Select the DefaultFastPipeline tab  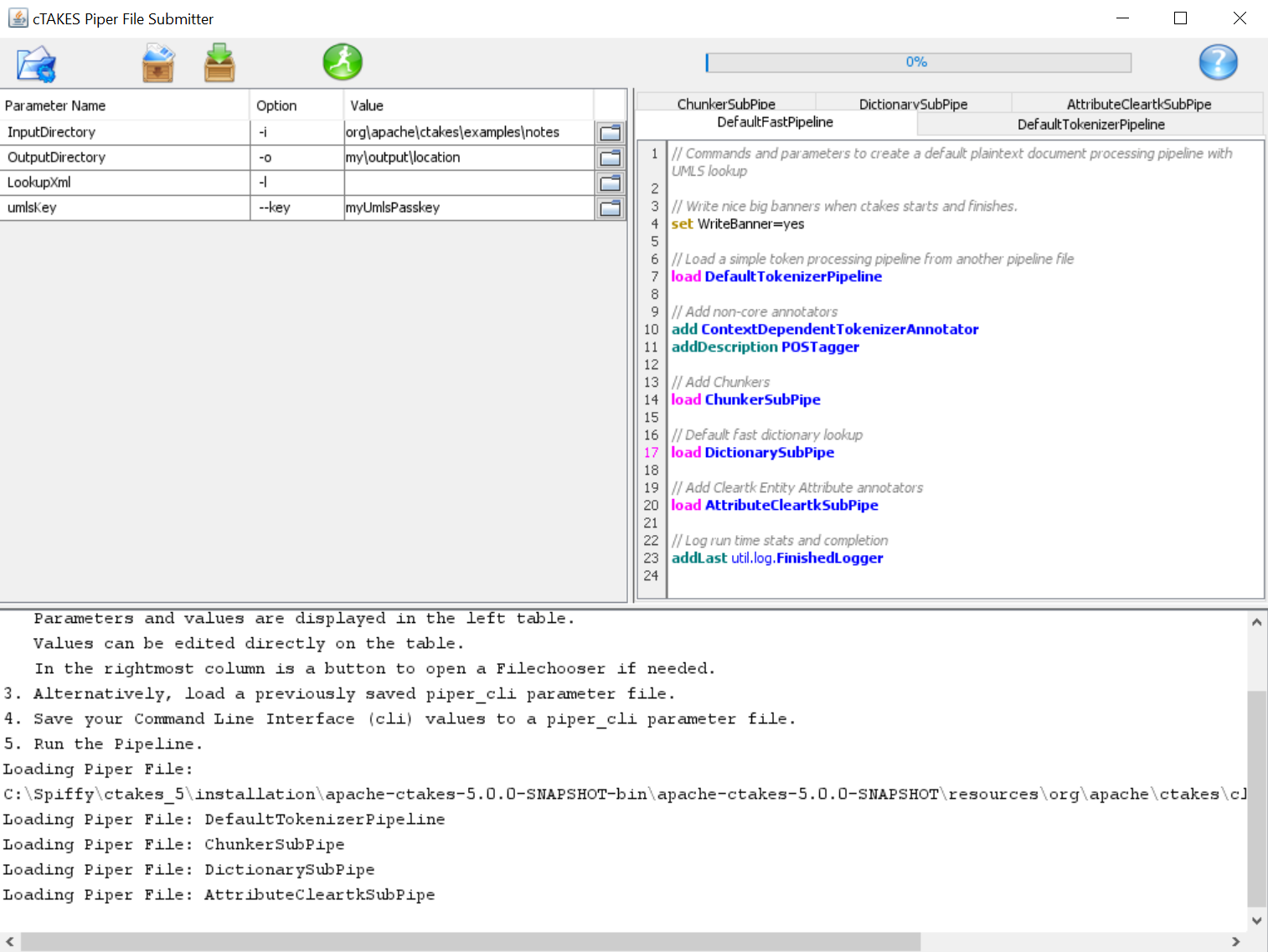(775, 122)
